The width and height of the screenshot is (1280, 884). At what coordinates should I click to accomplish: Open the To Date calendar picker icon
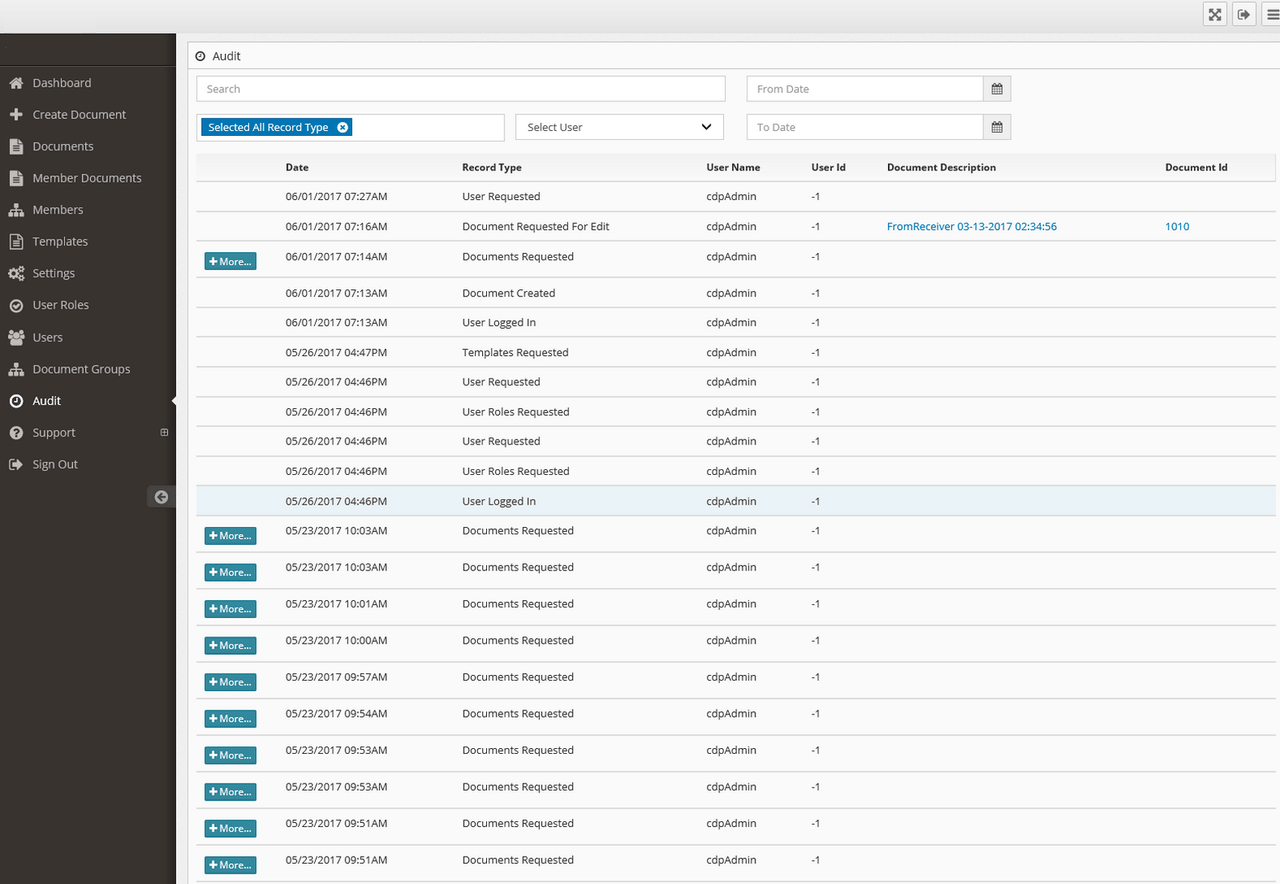point(997,127)
